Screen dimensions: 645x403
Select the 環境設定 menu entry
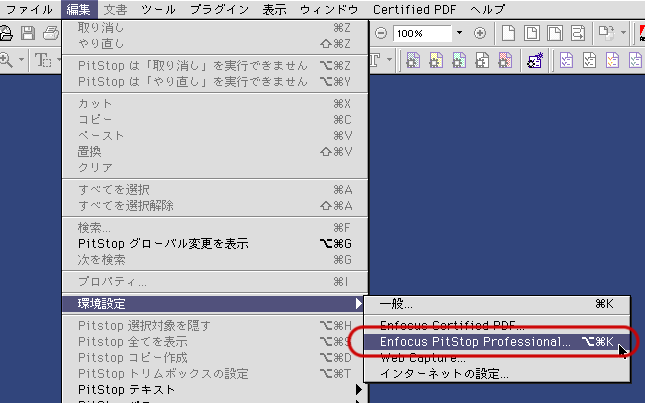(215, 304)
